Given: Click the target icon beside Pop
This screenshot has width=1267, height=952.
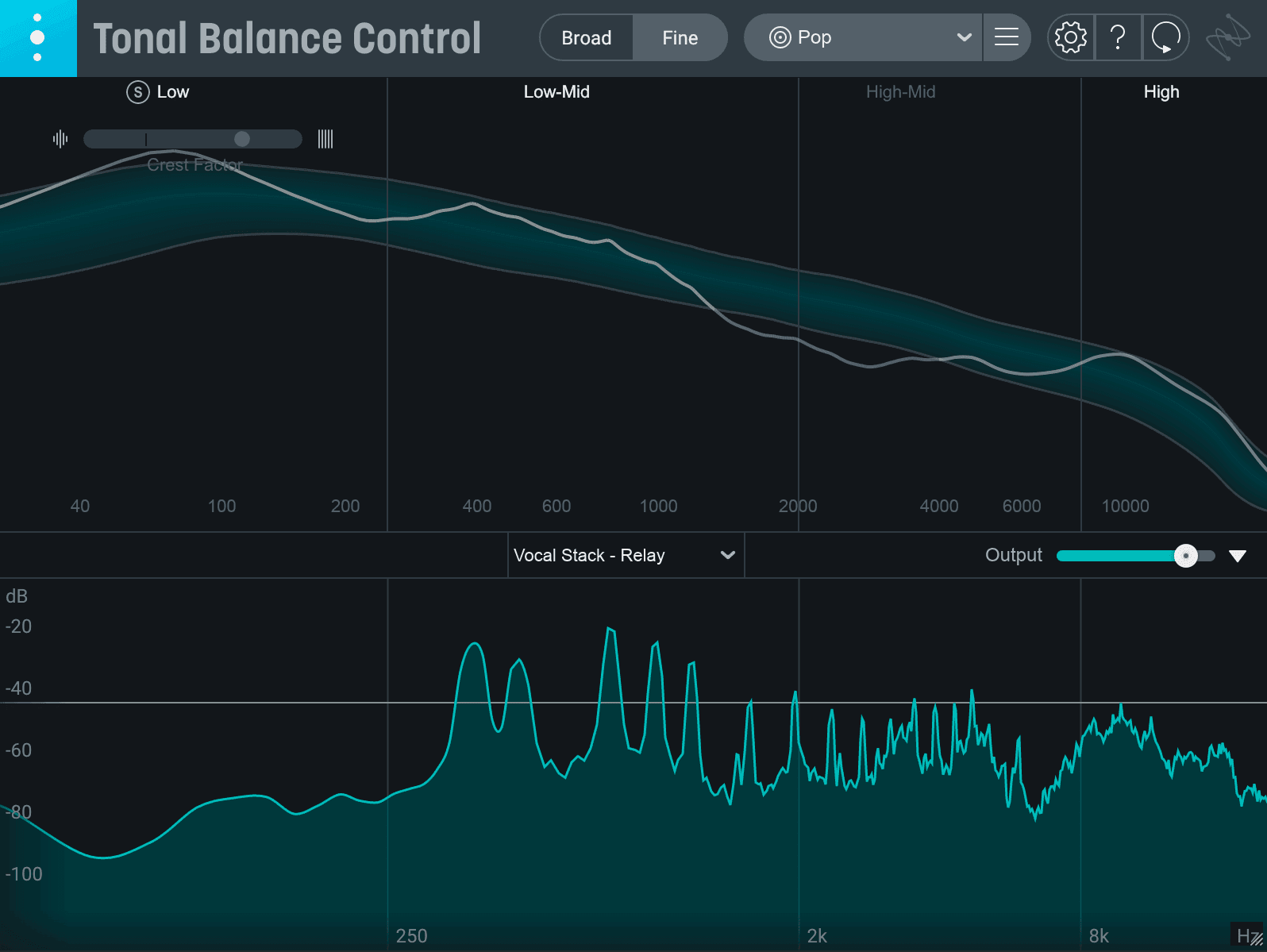Looking at the screenshot, I should [780, 37].
